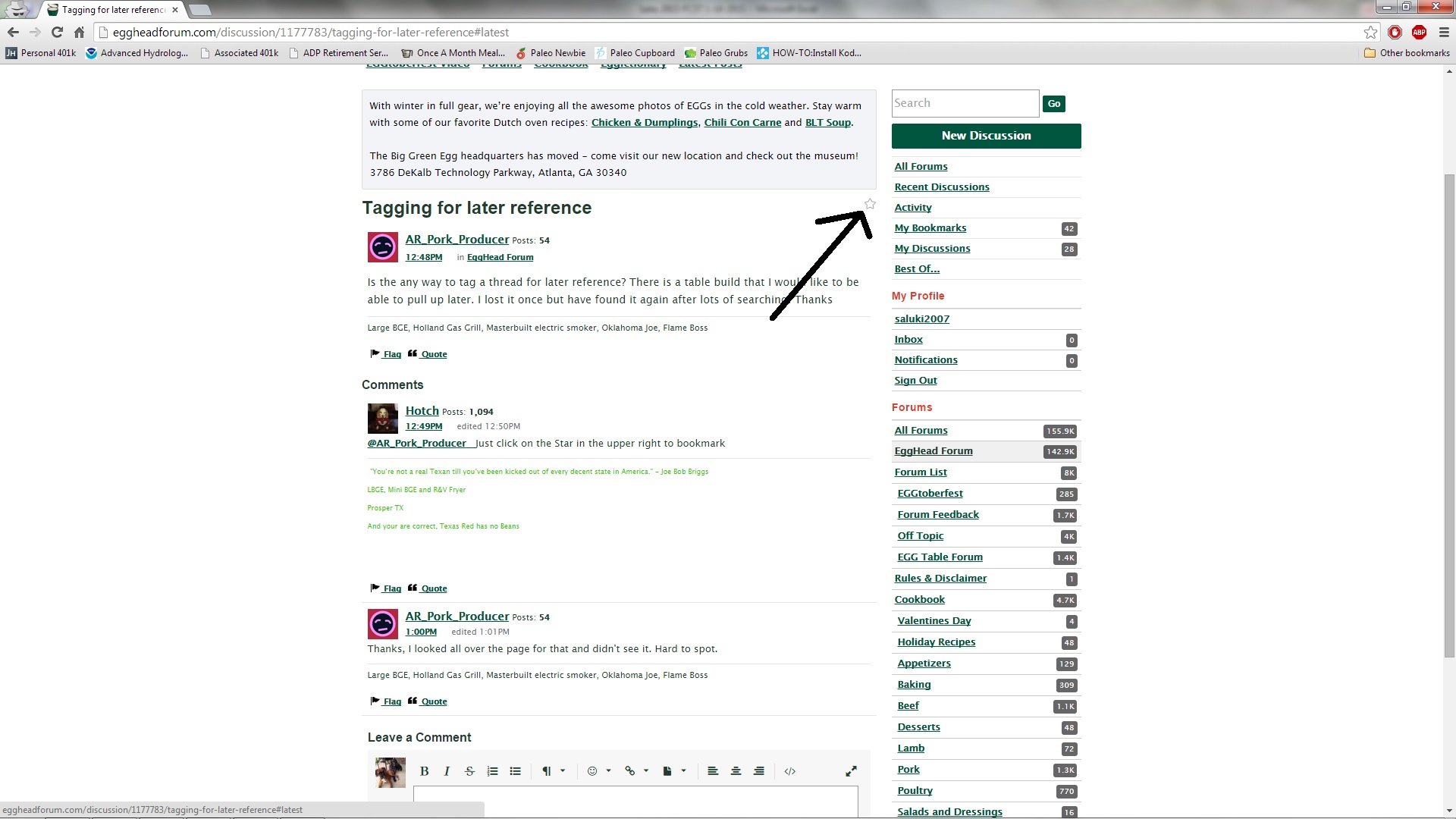
Task: Open the emoji picker dropdown
Action: pyautogui.click(x=598, y=771)
